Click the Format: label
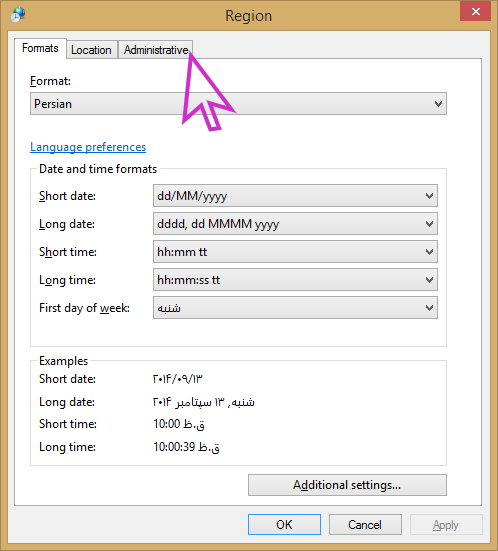The height and width of the screenshot is (551, 498). pos(50,81)
